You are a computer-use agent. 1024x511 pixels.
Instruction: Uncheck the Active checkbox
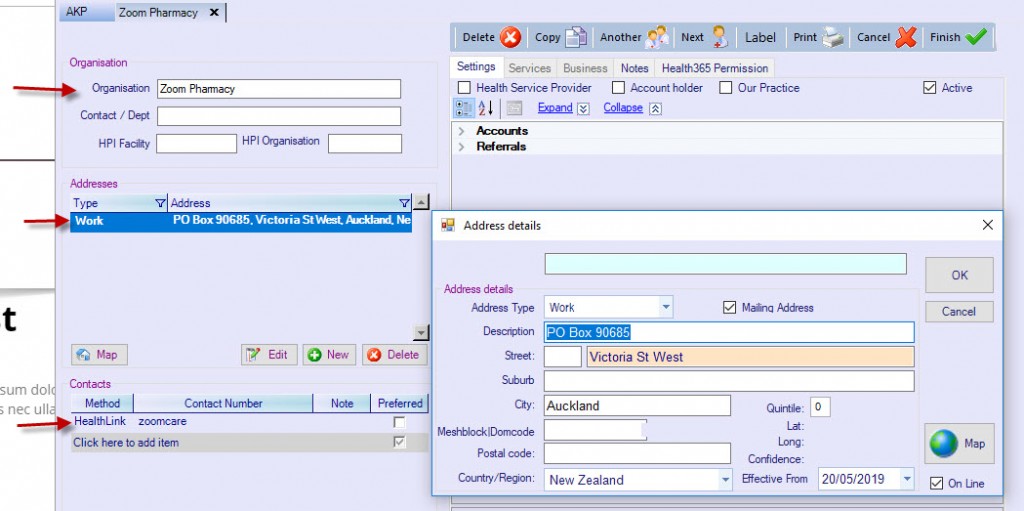[930, 88]
